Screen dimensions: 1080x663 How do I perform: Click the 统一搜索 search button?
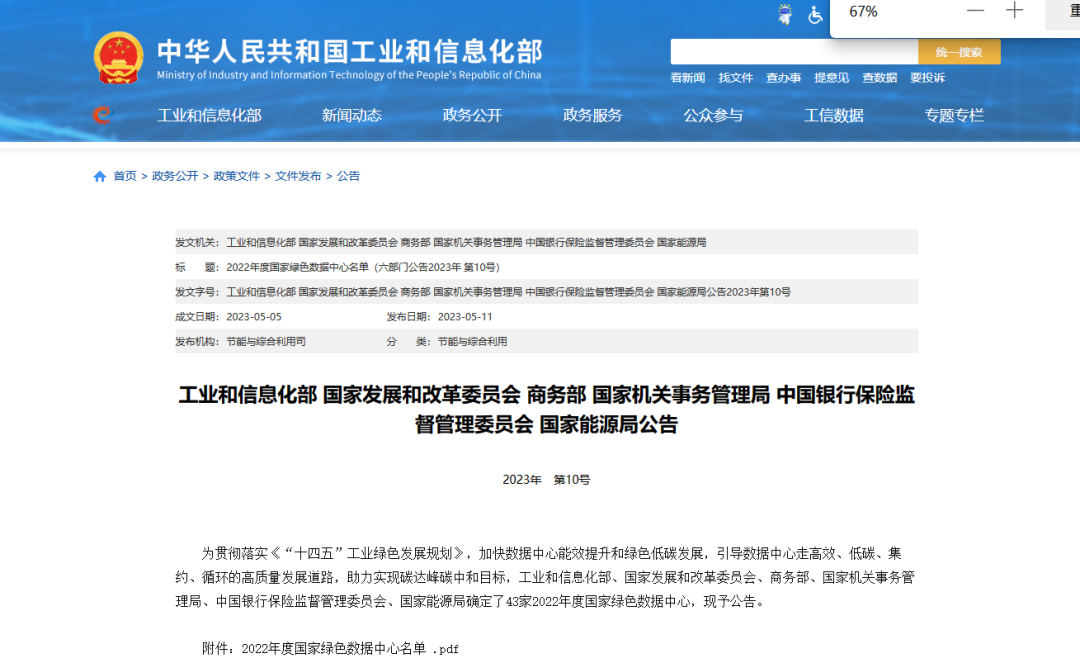(959, 52)
